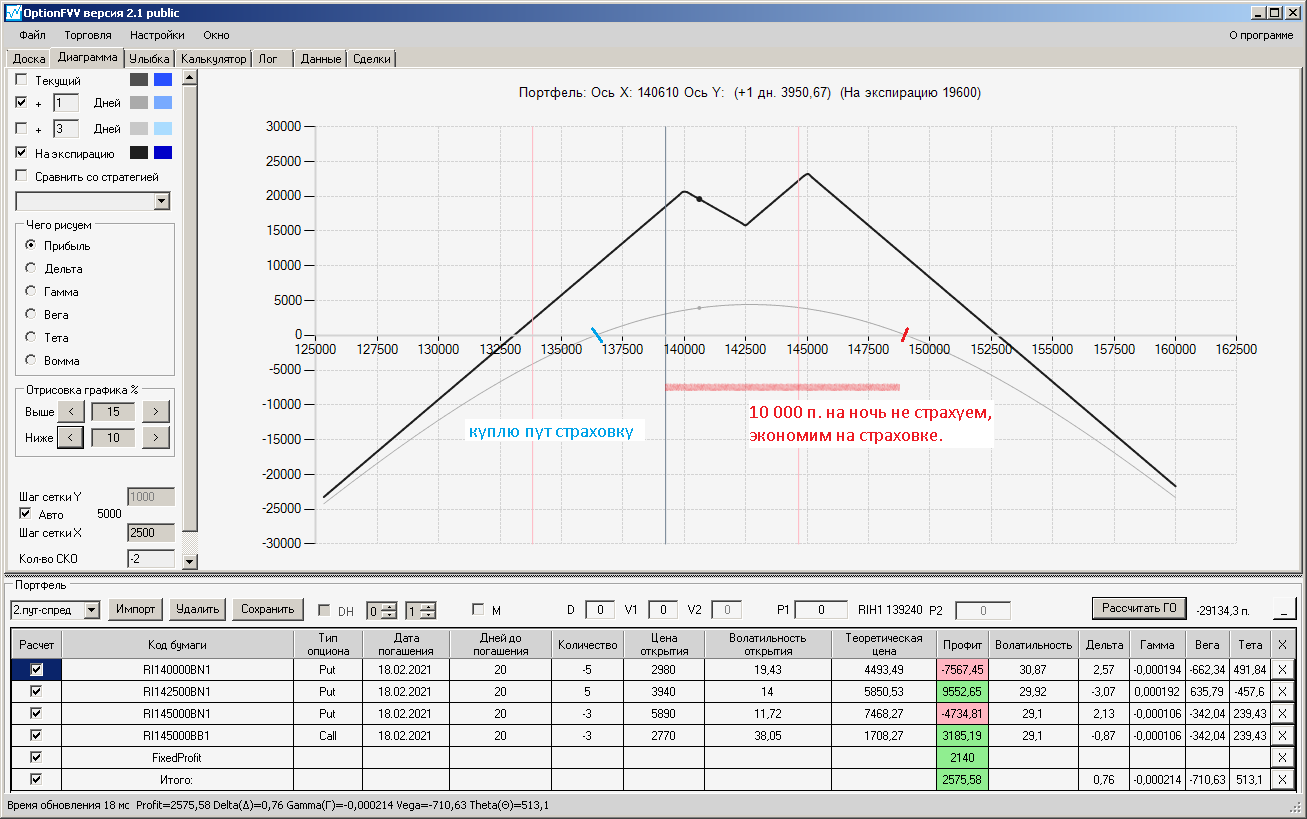Screen dimensions: 1307x819
Task: Uncheck the На экспирацию checkbox
Action: coord(22,153)
